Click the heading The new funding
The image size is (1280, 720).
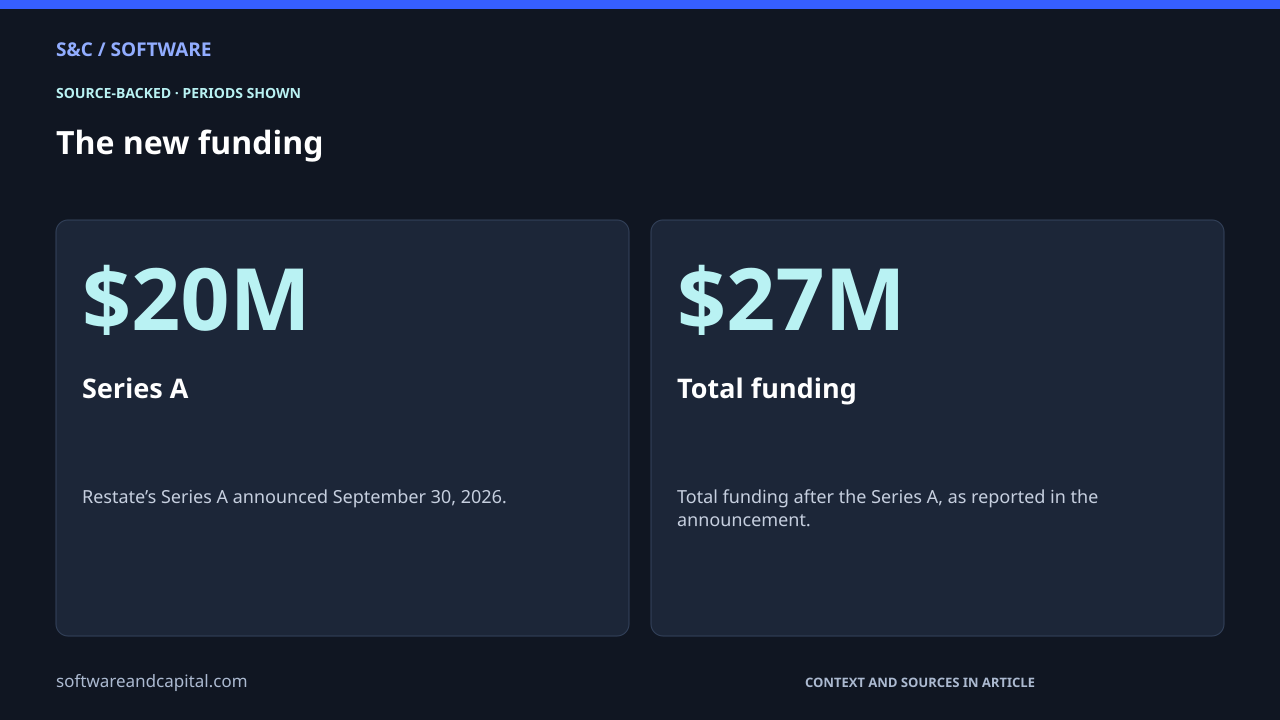coord(189,143)
